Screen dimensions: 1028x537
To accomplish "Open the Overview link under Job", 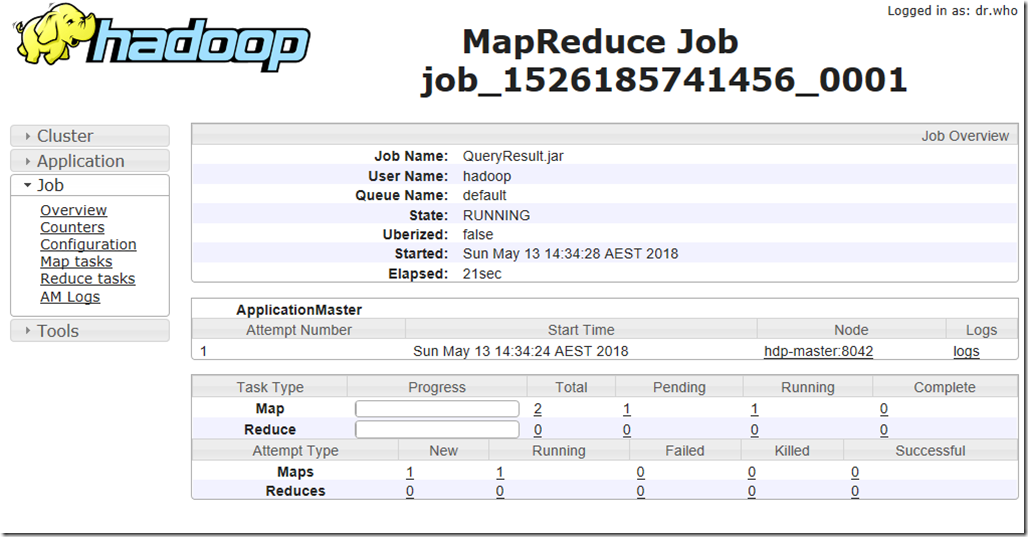I will coord(73,210).
